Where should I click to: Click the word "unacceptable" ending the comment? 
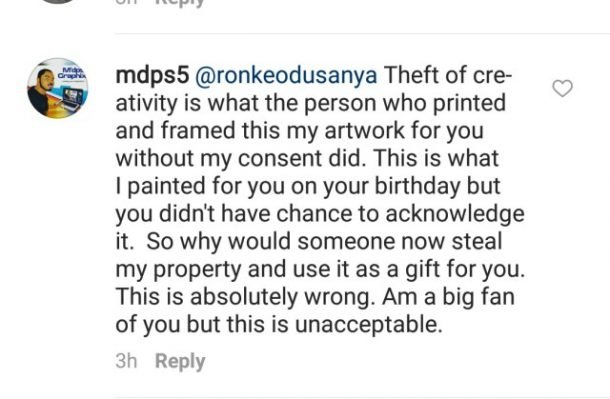[x=368, y=325]
